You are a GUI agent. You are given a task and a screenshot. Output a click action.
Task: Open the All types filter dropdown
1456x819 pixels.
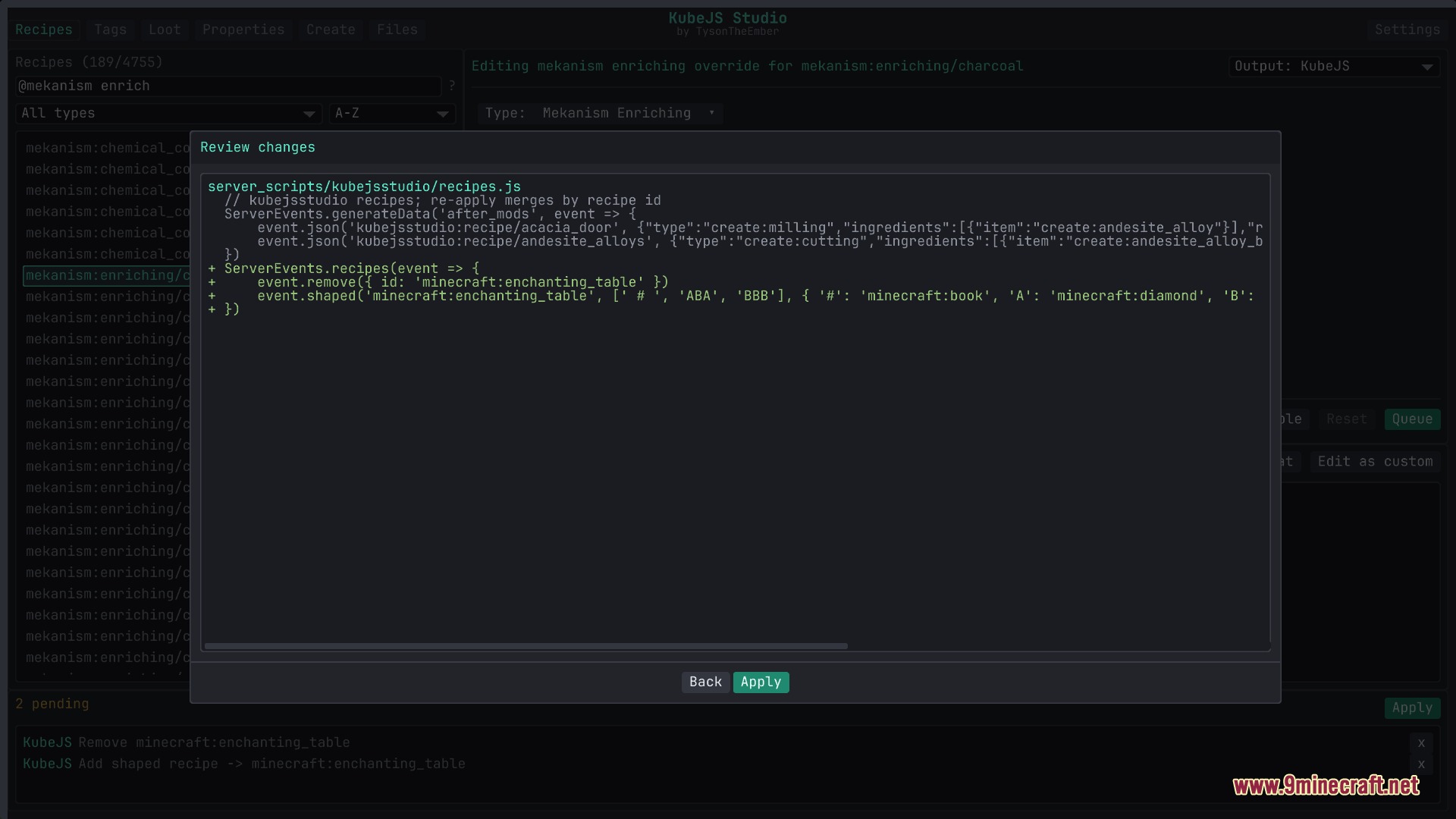[x=169, y=113]
